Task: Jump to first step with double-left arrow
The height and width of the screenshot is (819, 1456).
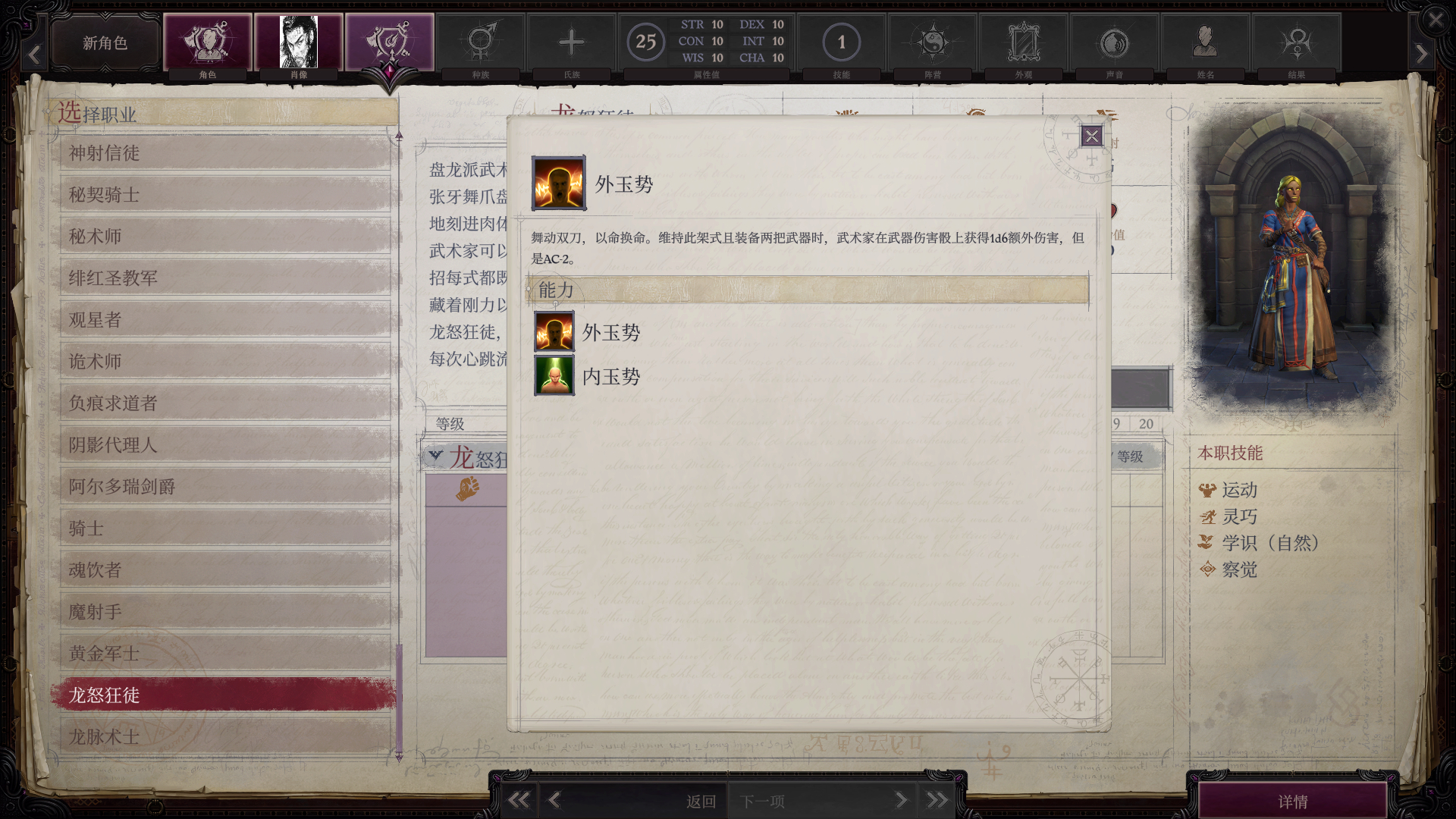Action: 519,800
